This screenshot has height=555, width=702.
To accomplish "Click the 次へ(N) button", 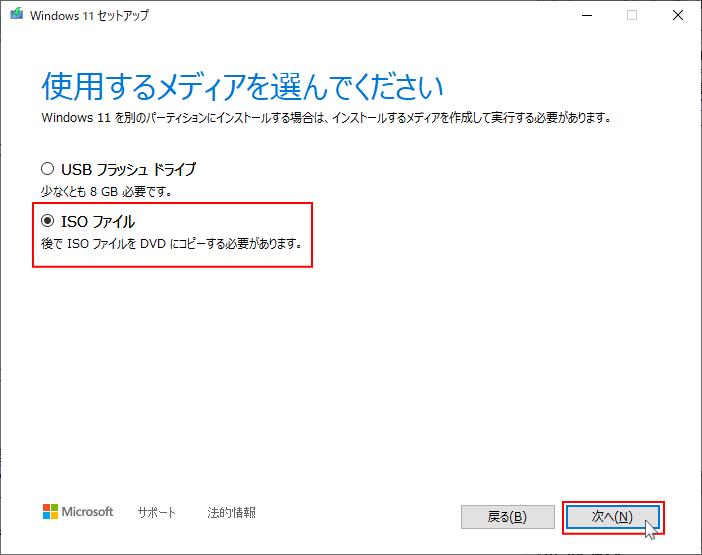I will point(612,517).
